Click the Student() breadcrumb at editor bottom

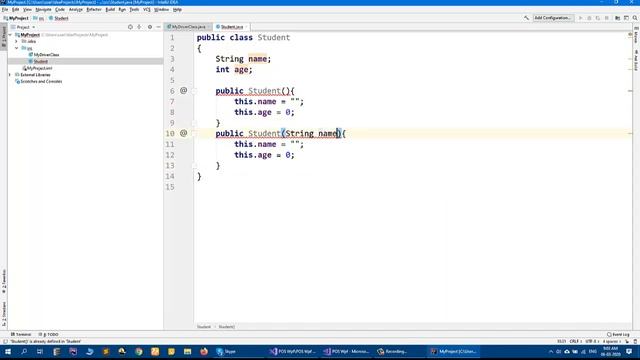(227, 327)
